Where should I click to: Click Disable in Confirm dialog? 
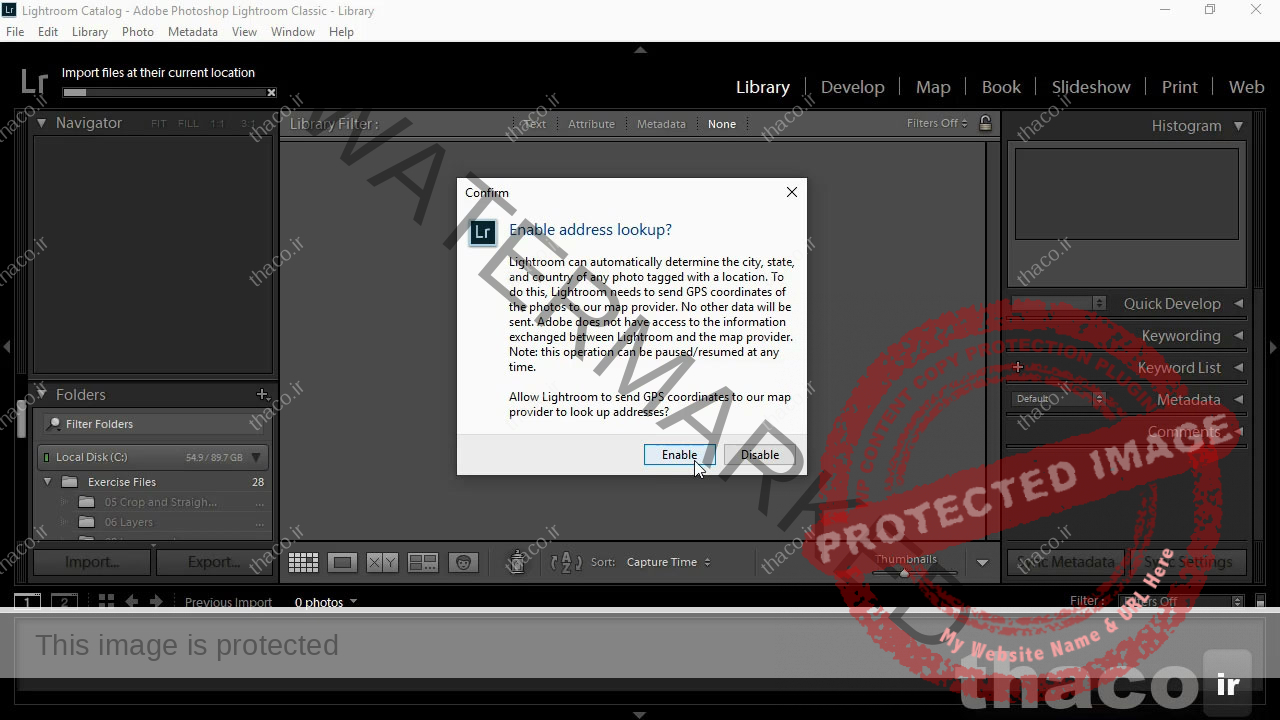coord(760,455)
